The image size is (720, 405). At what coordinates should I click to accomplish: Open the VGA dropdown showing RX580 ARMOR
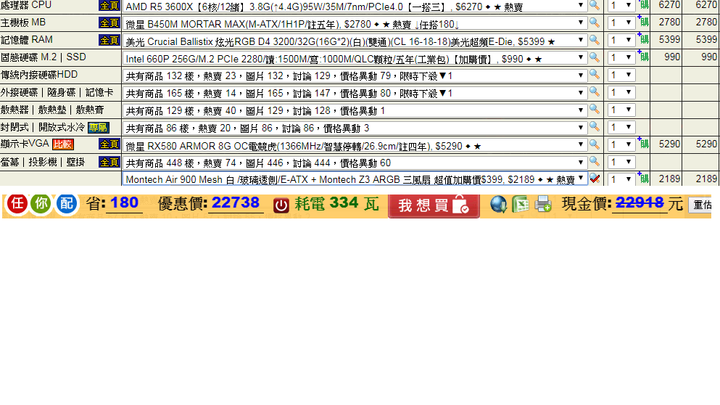(354, 145)
